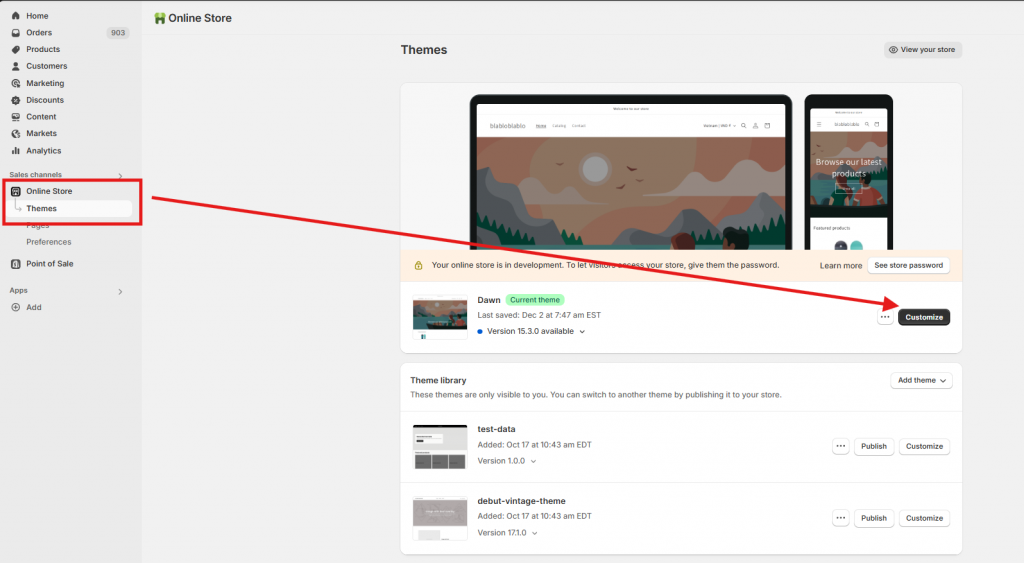The image size is (1024, 563).
Task: Expand the Sales channels chevron
Action: [x=120, y=176]
